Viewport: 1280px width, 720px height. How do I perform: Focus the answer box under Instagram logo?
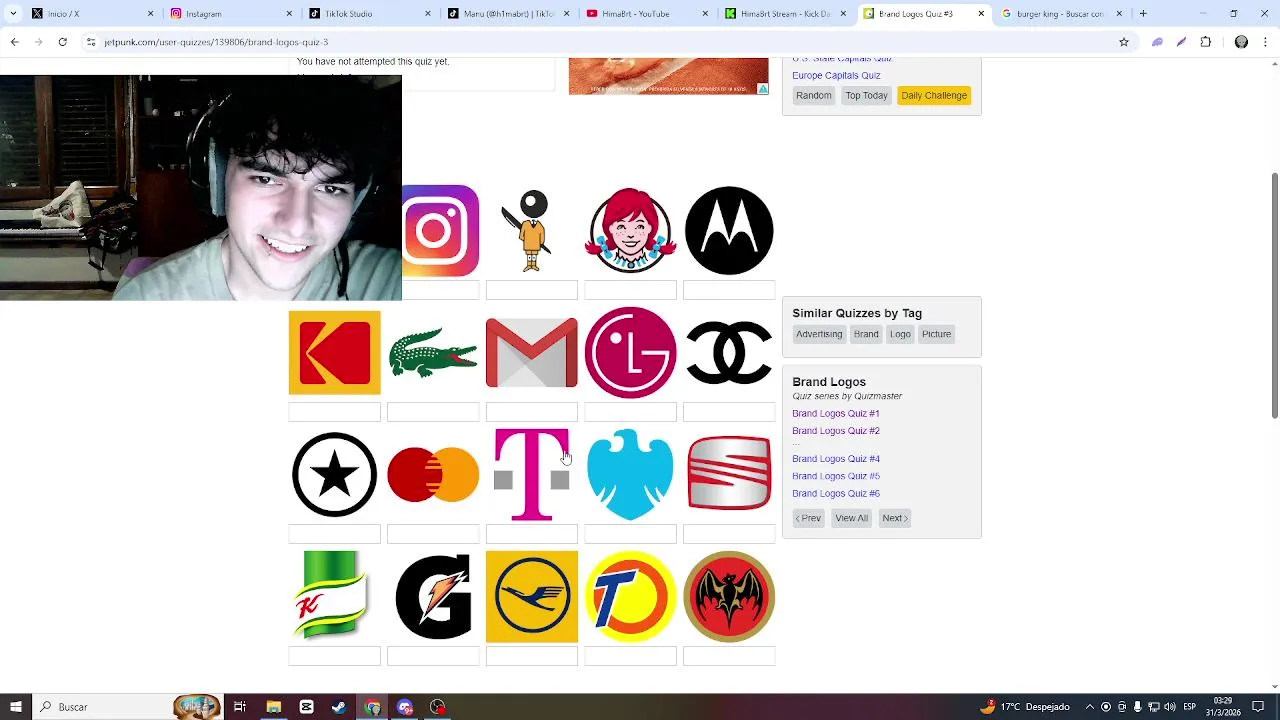pyautogui.click(x=440, y=290)
